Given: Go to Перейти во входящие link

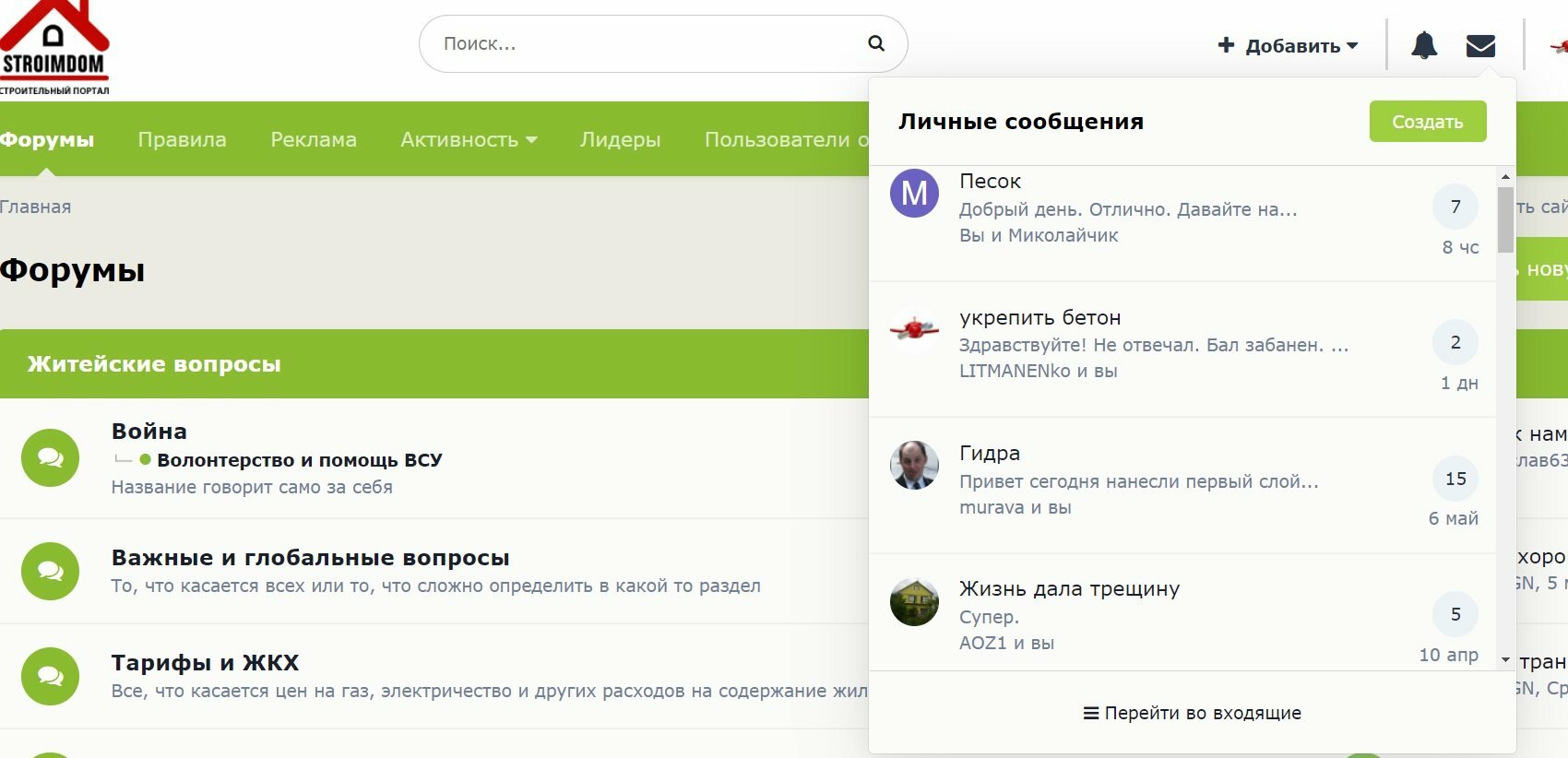Looking at the screenshot, I should [x=1192, y=713].
